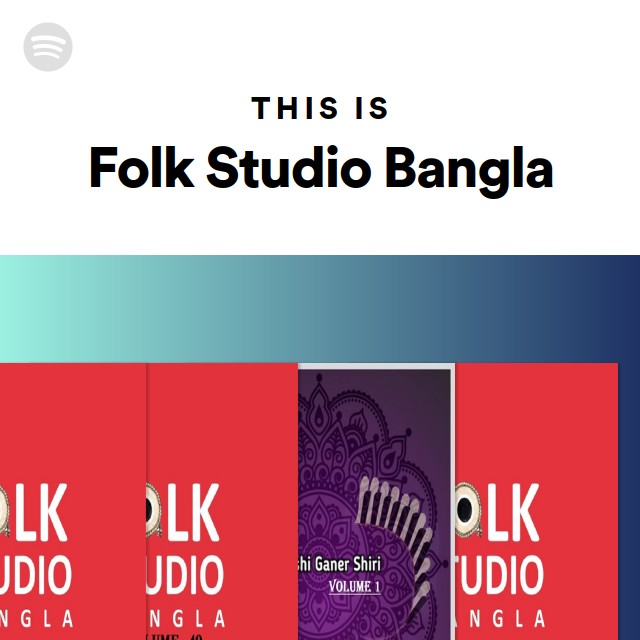Click the grey Spotify logo
The height and width of the screenshot is (640, 640).
point(48,47)
